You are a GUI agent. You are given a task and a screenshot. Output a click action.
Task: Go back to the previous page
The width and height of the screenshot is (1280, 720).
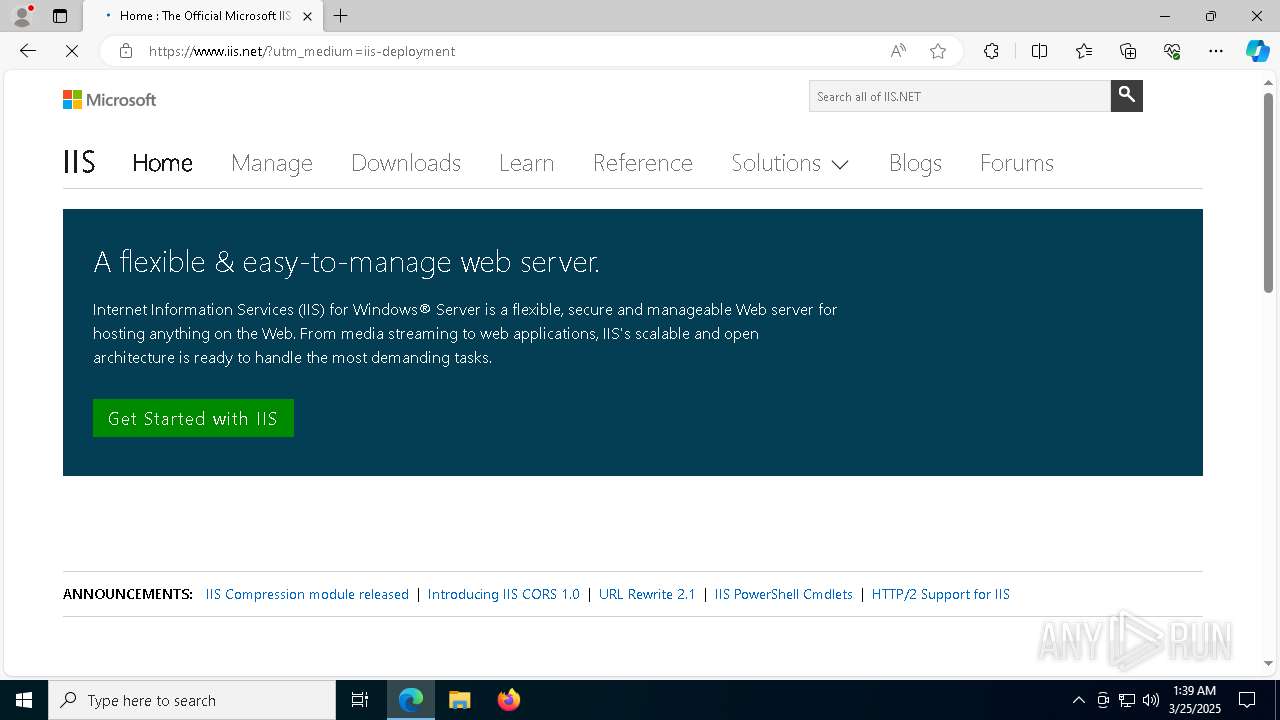tap(28, 51)
